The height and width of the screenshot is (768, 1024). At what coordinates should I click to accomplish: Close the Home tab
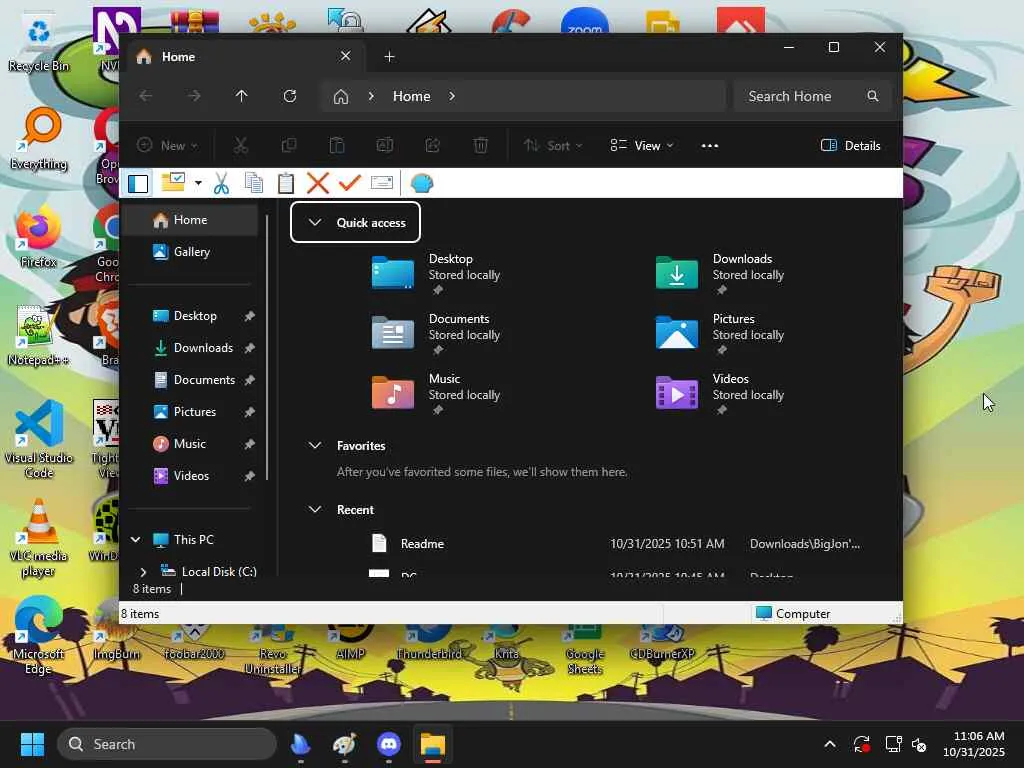[x=345, y=56]
